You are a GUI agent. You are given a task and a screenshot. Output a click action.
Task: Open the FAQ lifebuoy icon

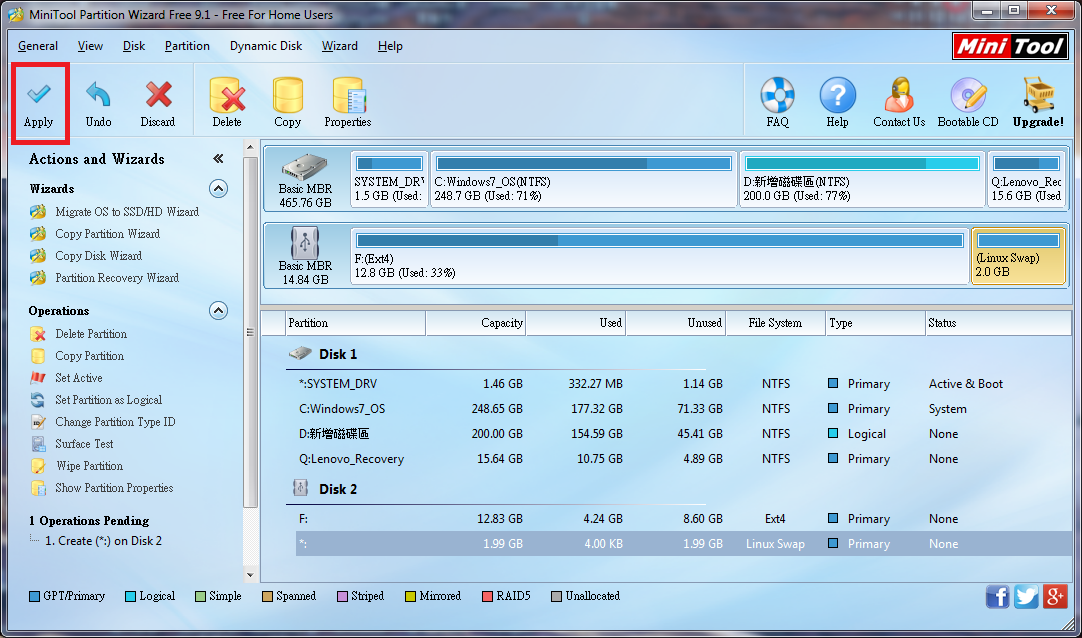click(x=777, y=103)
